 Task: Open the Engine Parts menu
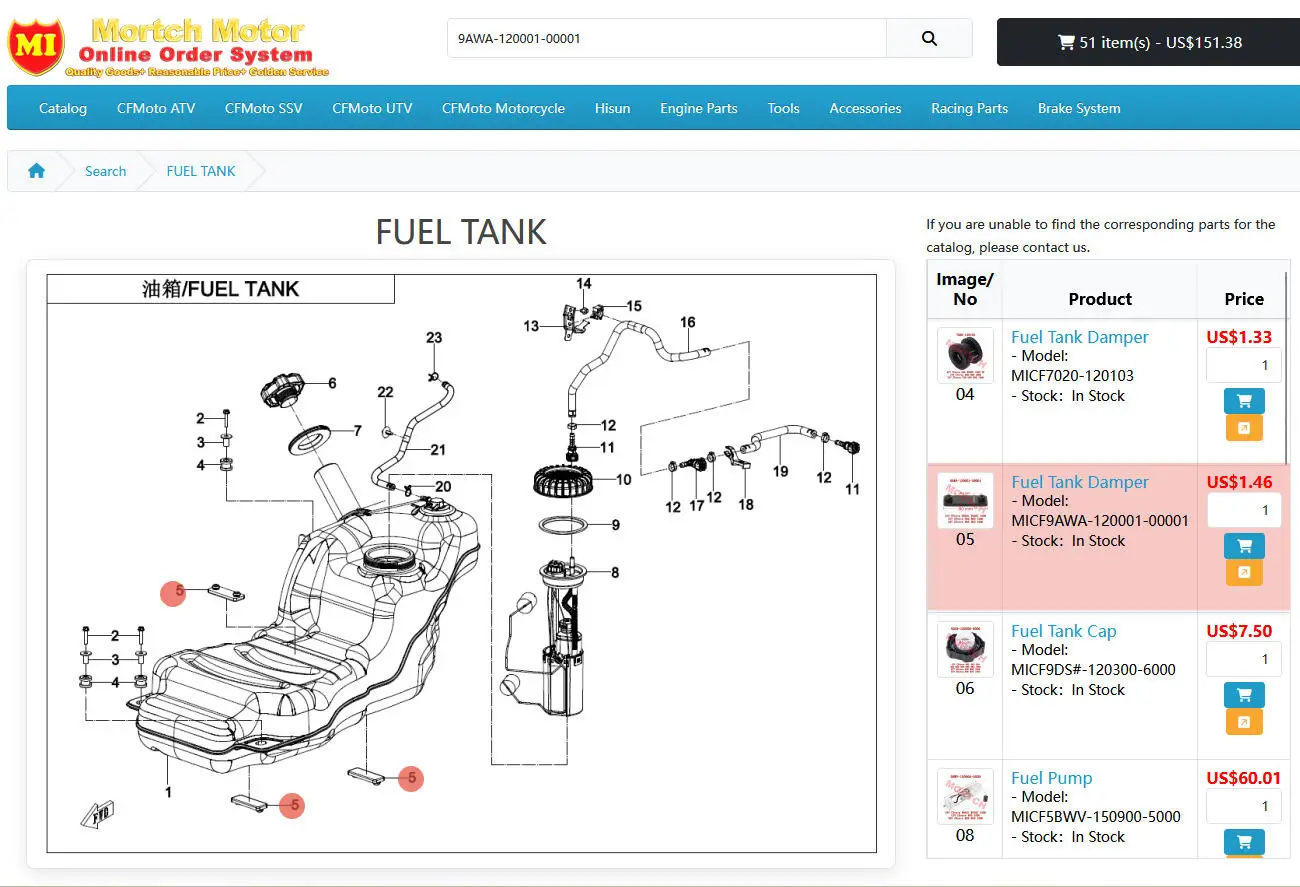698,108
